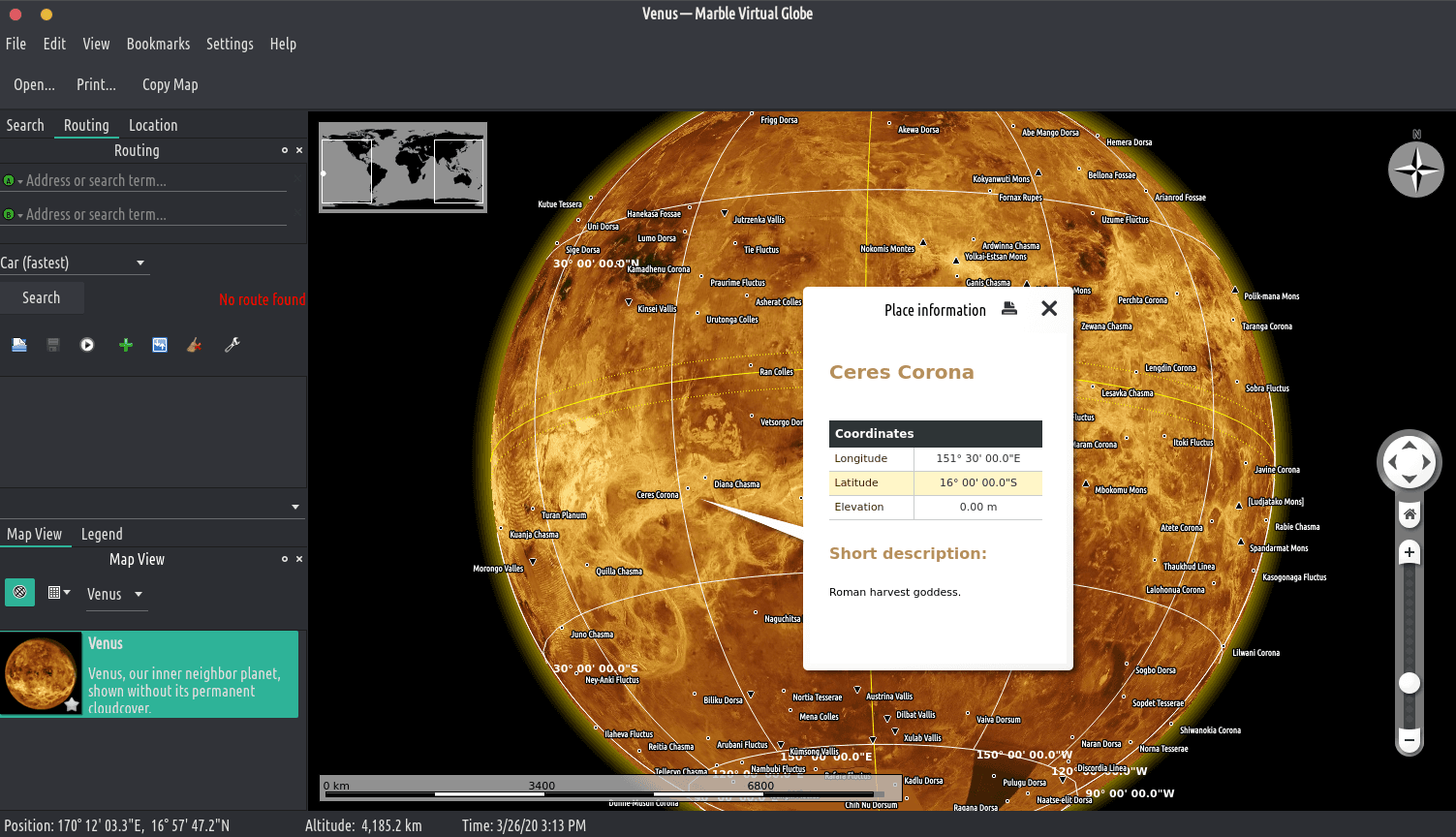Toggle float on the Map View panel
The height and width of the screenshot is (837, 1456).
(285, 559)
